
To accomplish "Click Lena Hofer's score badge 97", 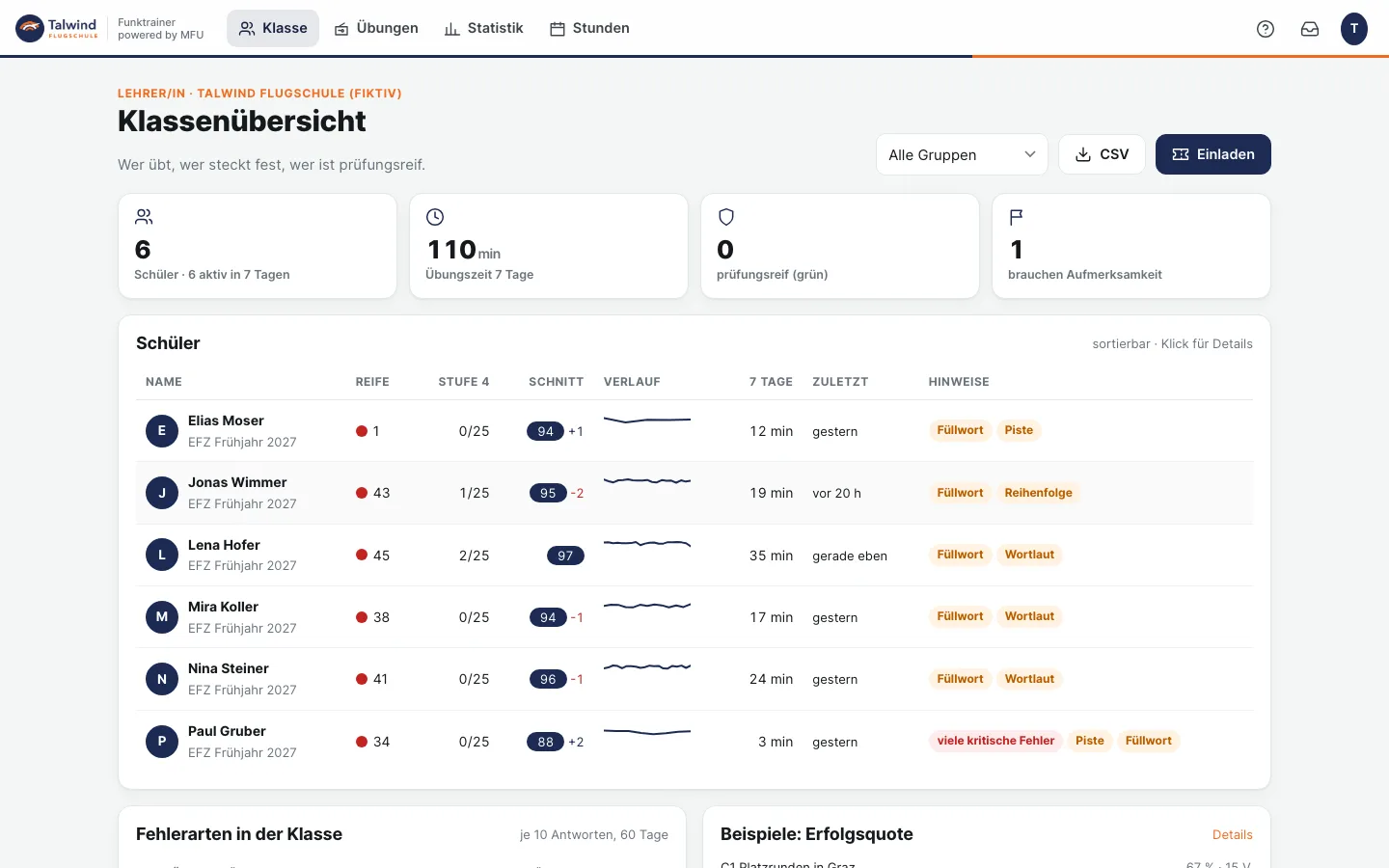I will tap(565, 556).
